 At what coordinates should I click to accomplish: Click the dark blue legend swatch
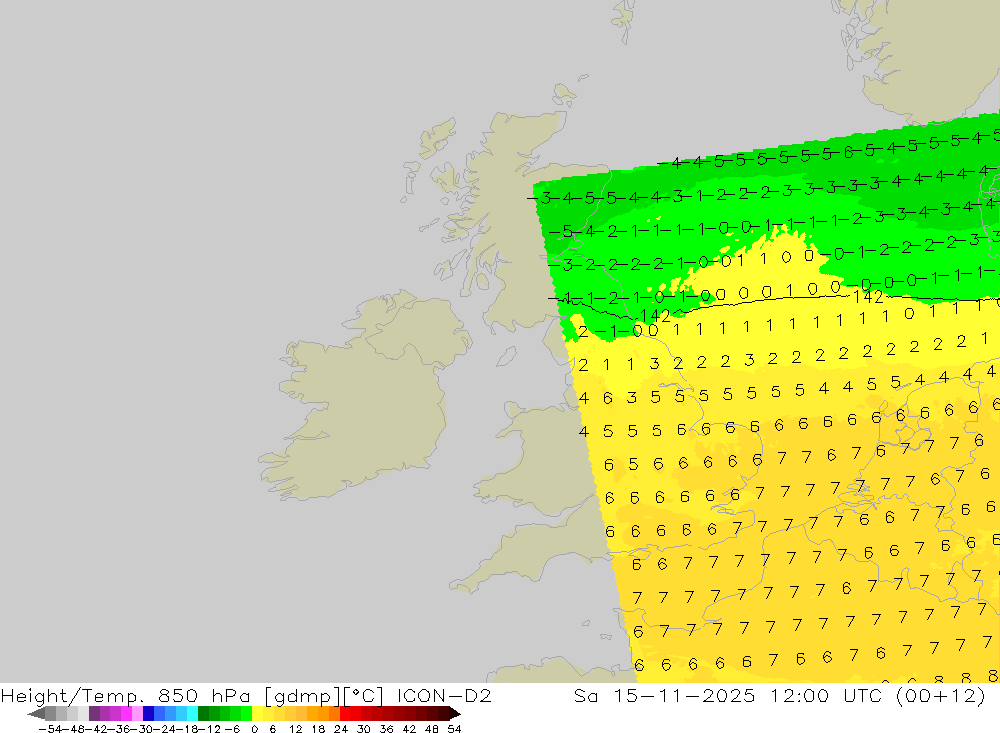(148, 713)
